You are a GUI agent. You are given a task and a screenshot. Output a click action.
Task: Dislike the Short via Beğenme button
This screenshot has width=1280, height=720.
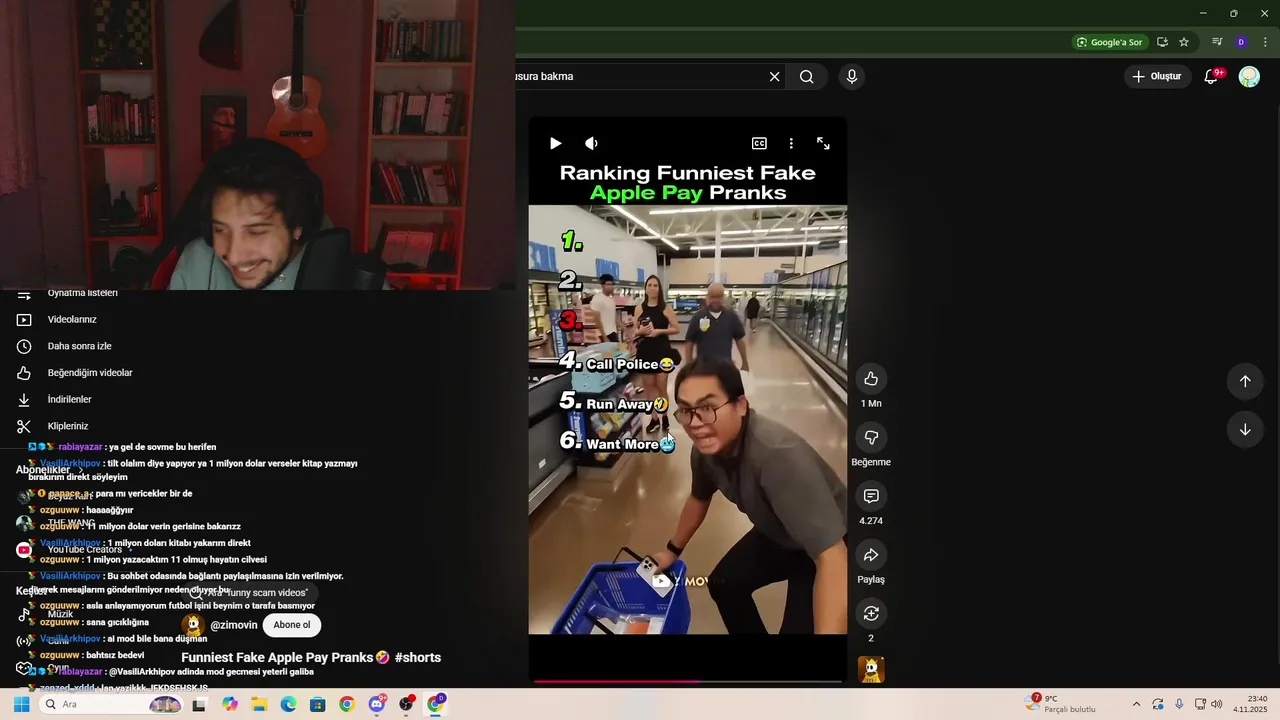tap(871, 437)
